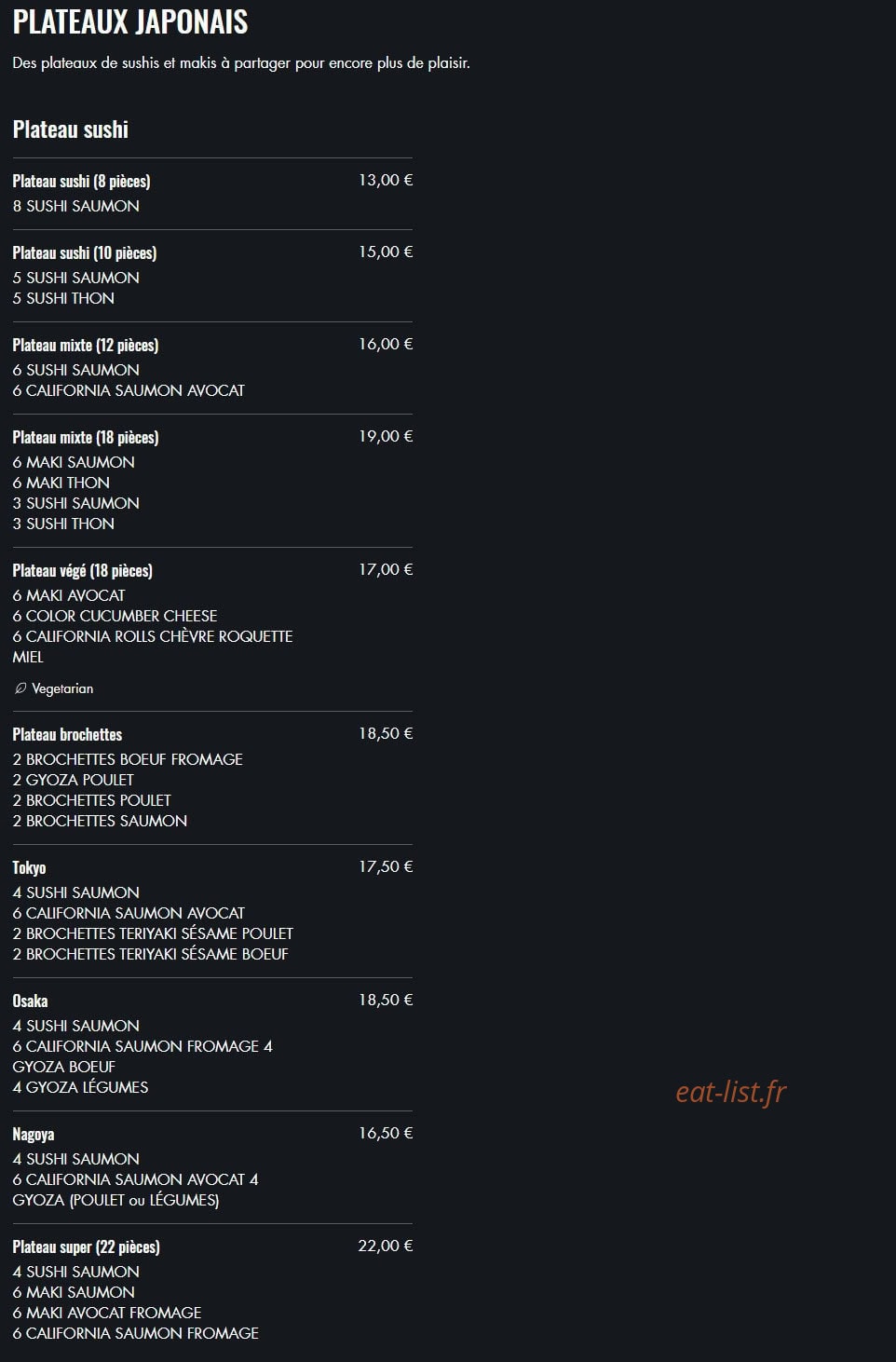
Task: Click the 19,00 € price
Action: pyautogui.click(x=386, y=436)
